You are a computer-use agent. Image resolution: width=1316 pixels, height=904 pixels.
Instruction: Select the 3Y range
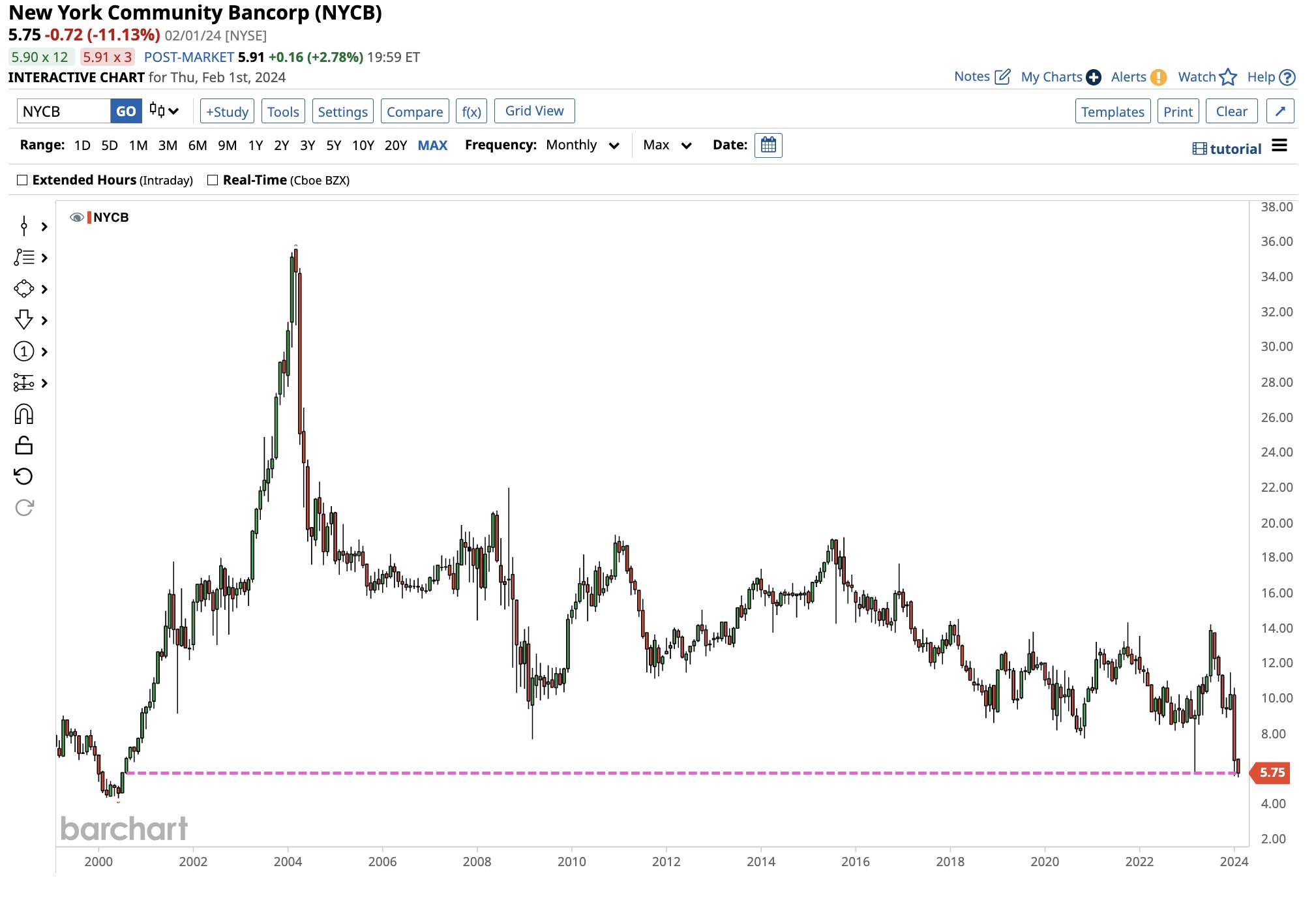click(307, 145)
